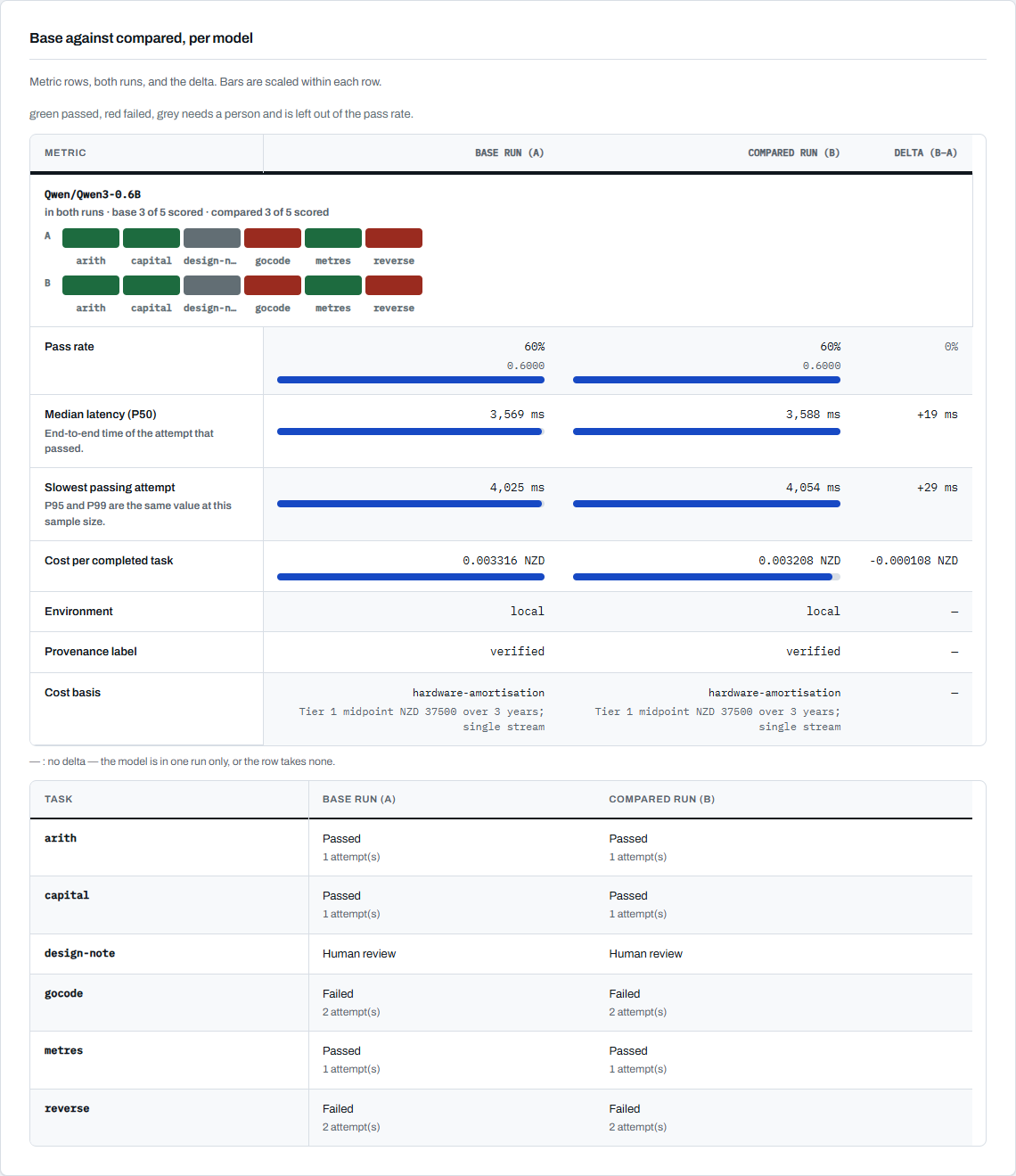The height and width of the screenshot is (1176, 1016).
Task: Click the Pass rate row label
Action: point(70,347)
